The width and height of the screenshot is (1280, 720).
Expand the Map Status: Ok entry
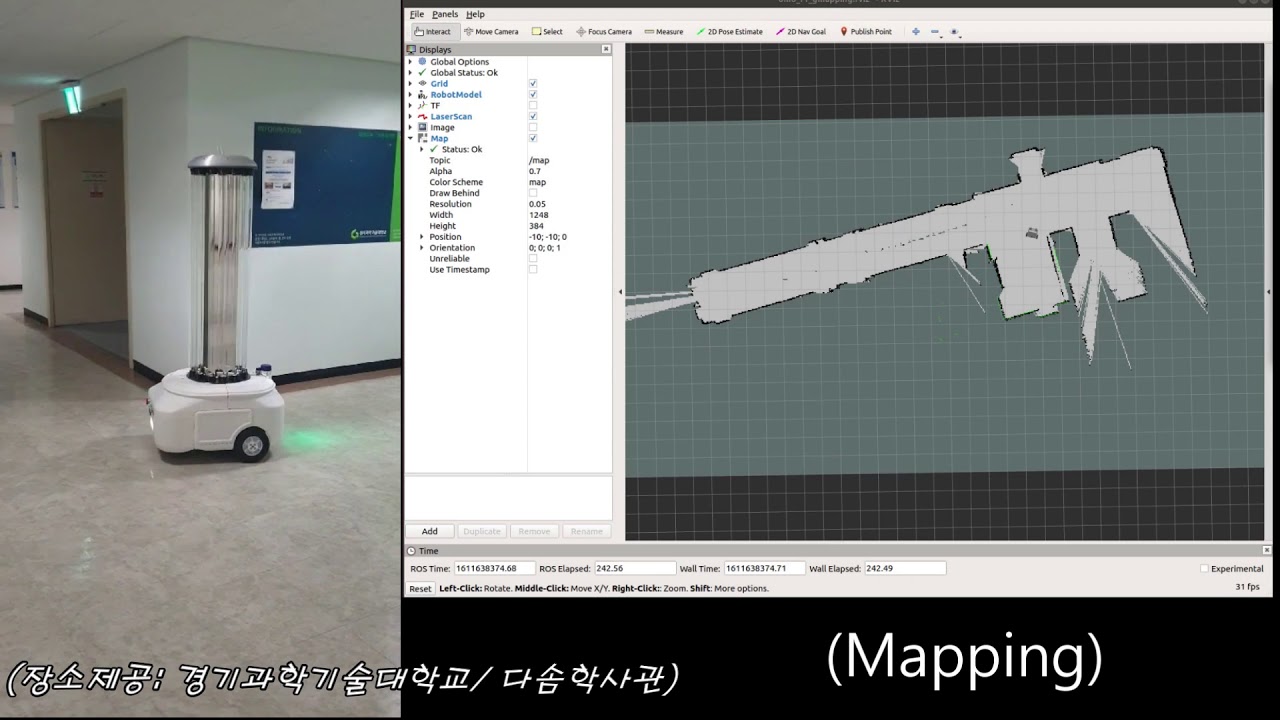422,149
